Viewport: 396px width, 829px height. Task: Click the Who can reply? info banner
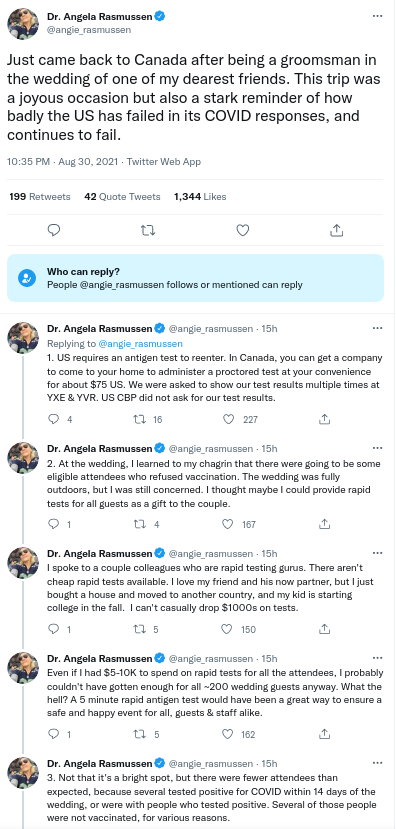196,278
